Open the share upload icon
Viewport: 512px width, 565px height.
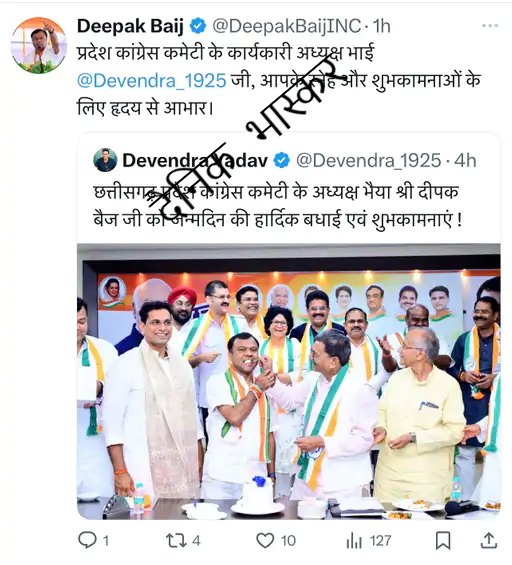(489, 540)
